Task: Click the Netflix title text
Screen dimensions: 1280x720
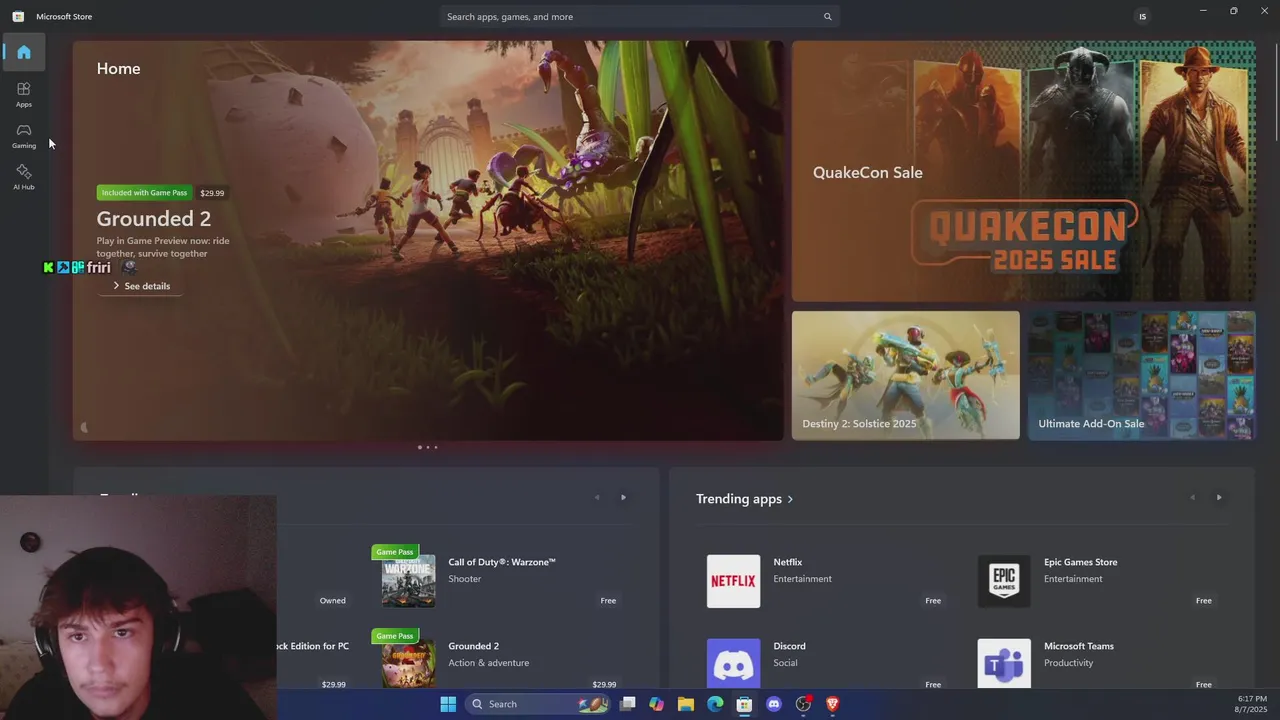Action: click(x=788, y=562)
